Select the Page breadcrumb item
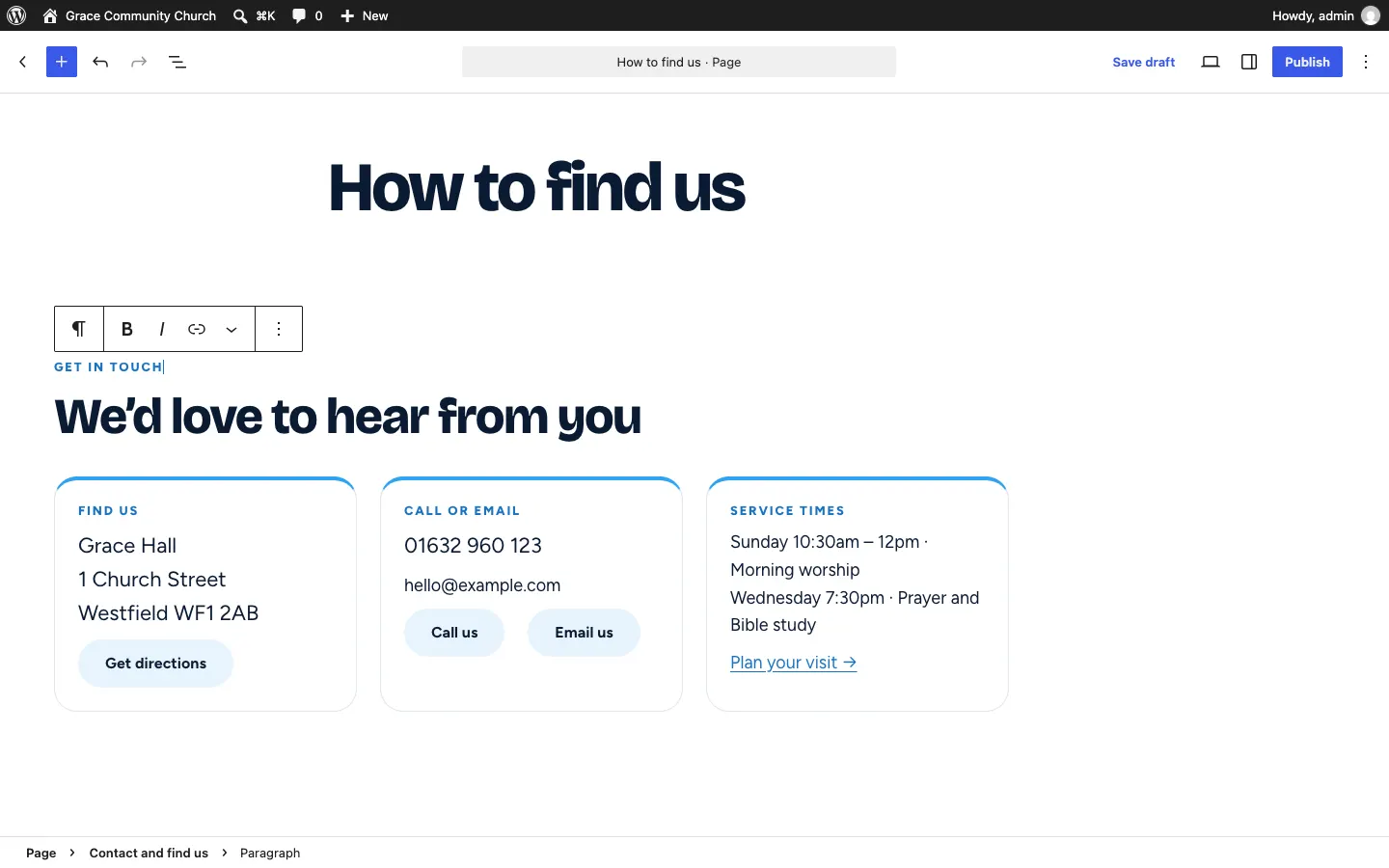Viewport: 1389px width, 868px height. tap(41, 853)
